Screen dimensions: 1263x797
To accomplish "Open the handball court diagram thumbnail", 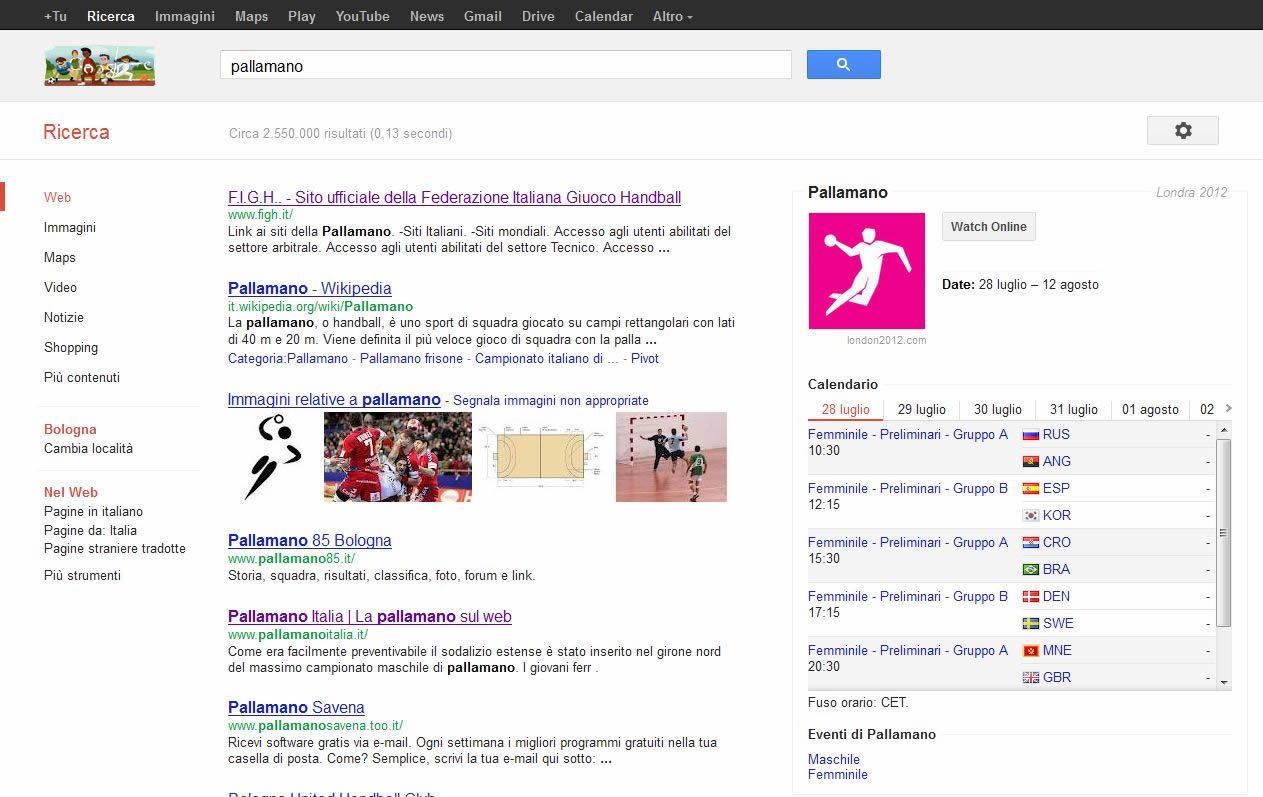I will pyautogui.click(x=543, y=457).
